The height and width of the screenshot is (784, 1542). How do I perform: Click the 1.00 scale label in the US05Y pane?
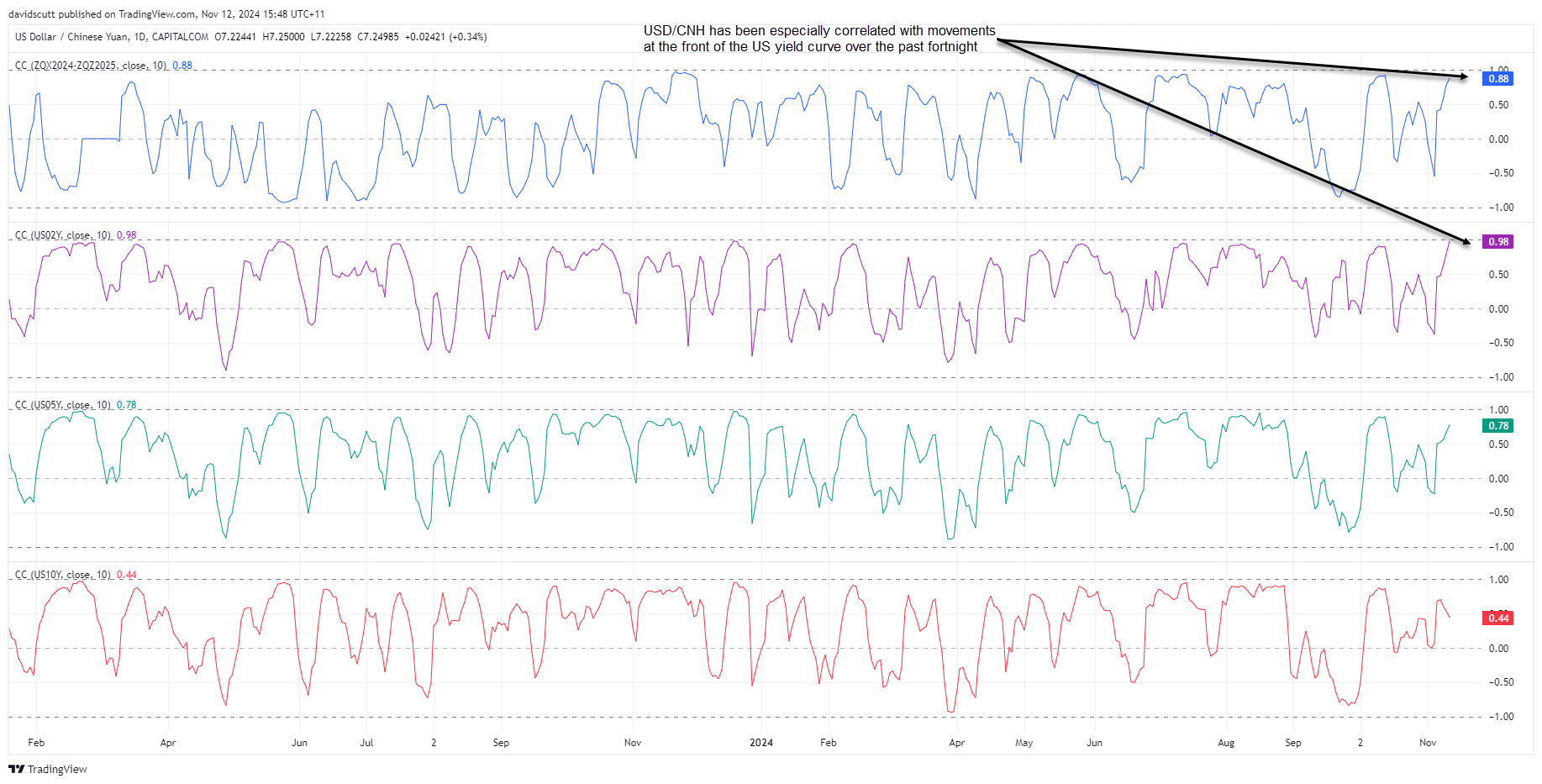click(x=1498, y=410)
